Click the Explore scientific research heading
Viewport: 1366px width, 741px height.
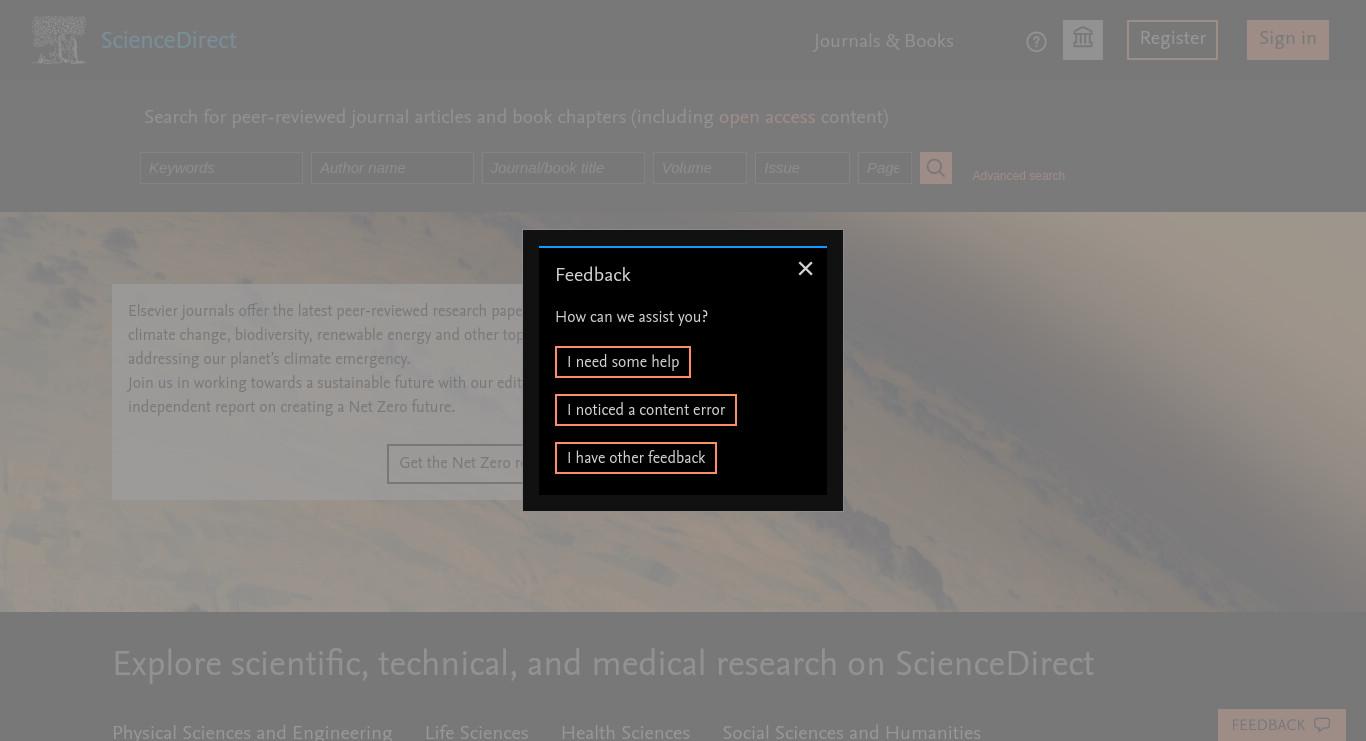(603, 664)
